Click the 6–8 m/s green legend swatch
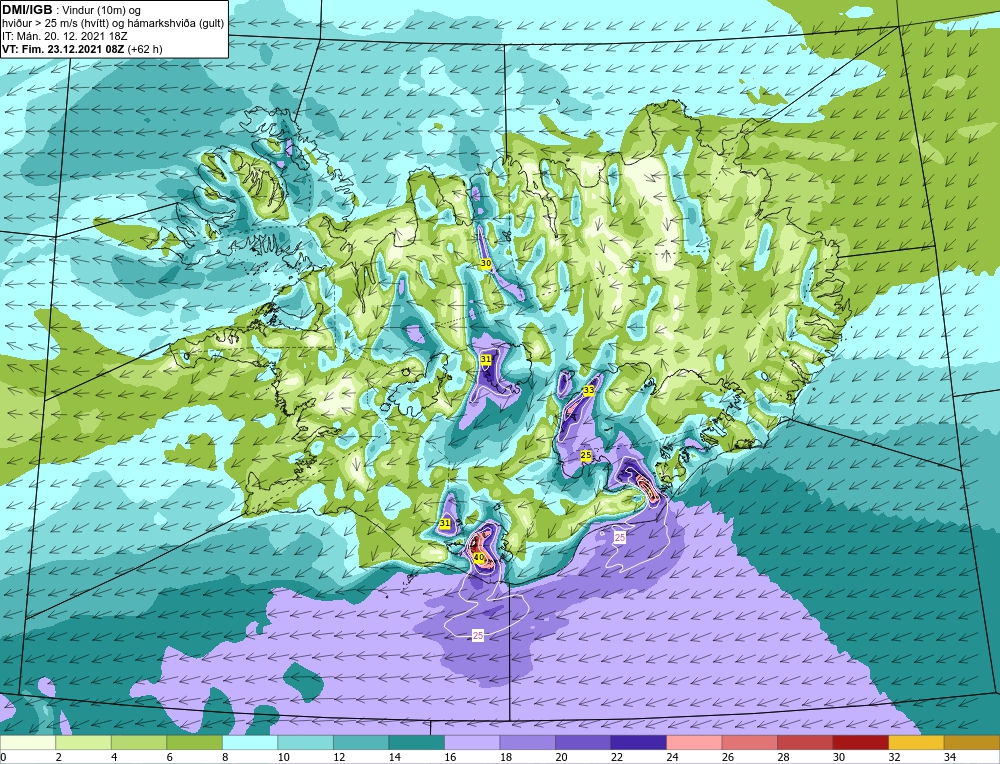 [x=195, y=743]
